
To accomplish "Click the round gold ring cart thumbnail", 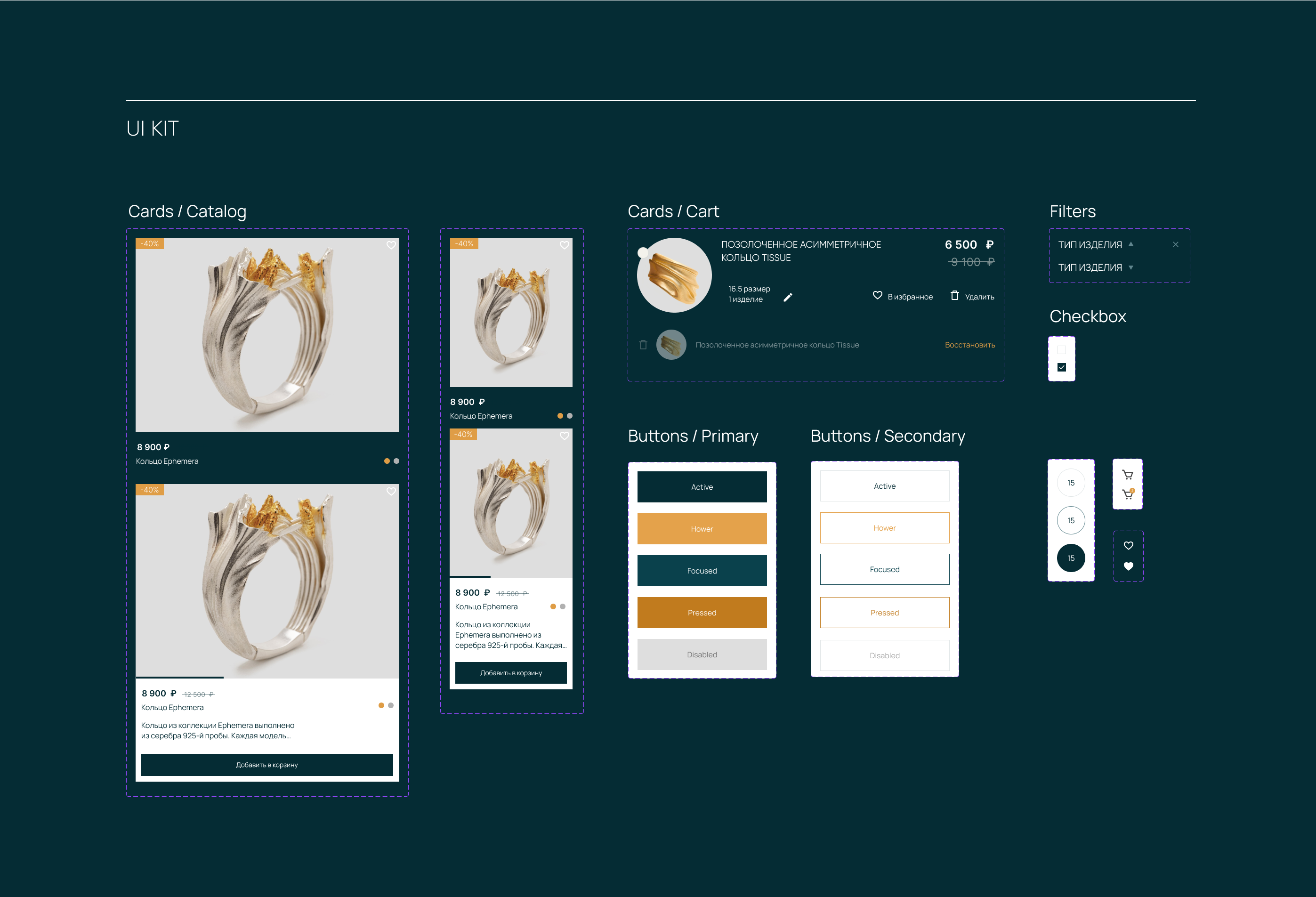I will pyautogui.click(x=674, y=275).
